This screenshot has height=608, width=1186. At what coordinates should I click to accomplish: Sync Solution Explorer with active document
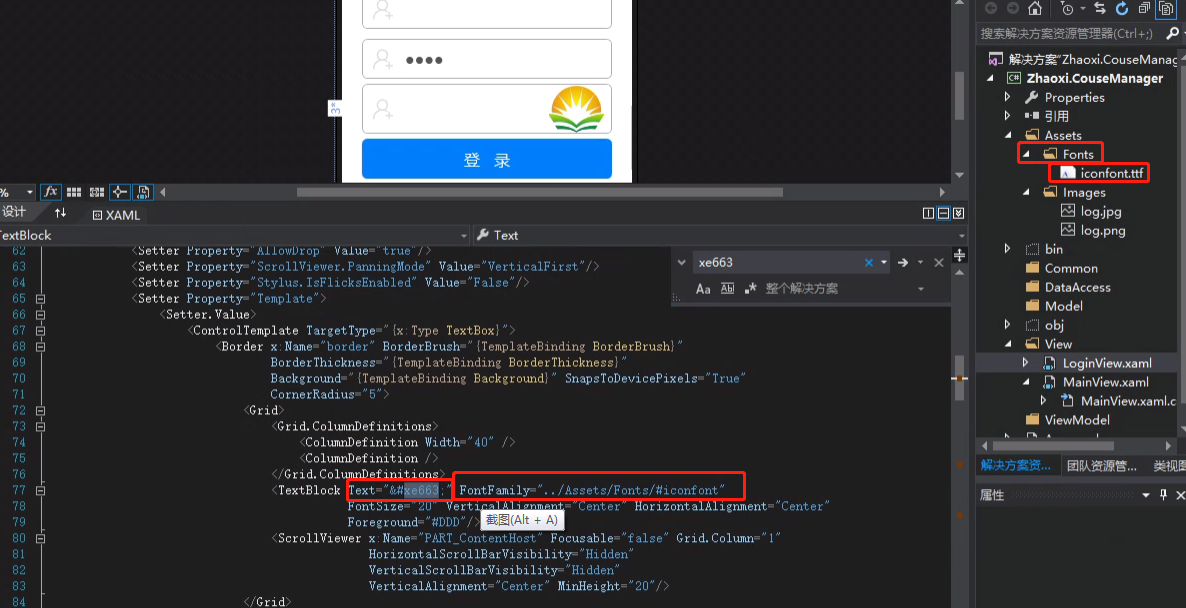[x=1101, y=8]
